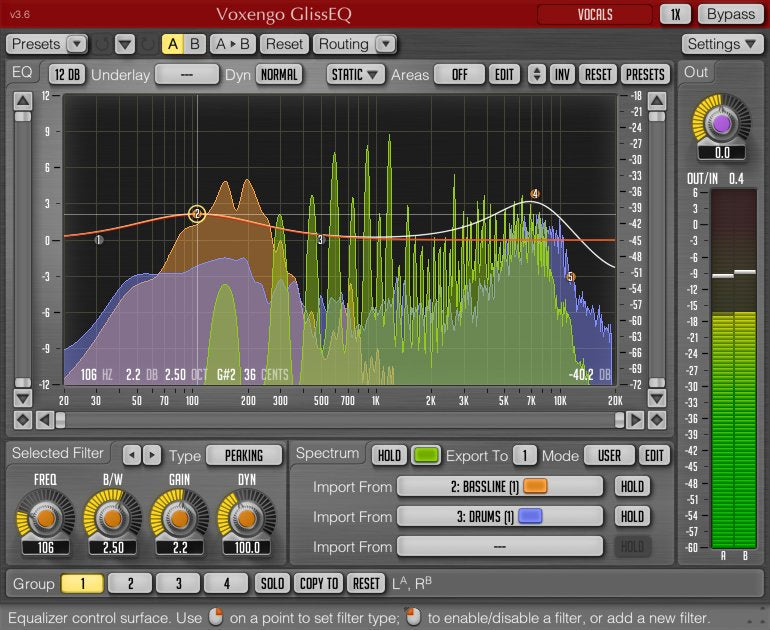Expand the Settings menu
The image size is (770, 630).
[723, 44]
